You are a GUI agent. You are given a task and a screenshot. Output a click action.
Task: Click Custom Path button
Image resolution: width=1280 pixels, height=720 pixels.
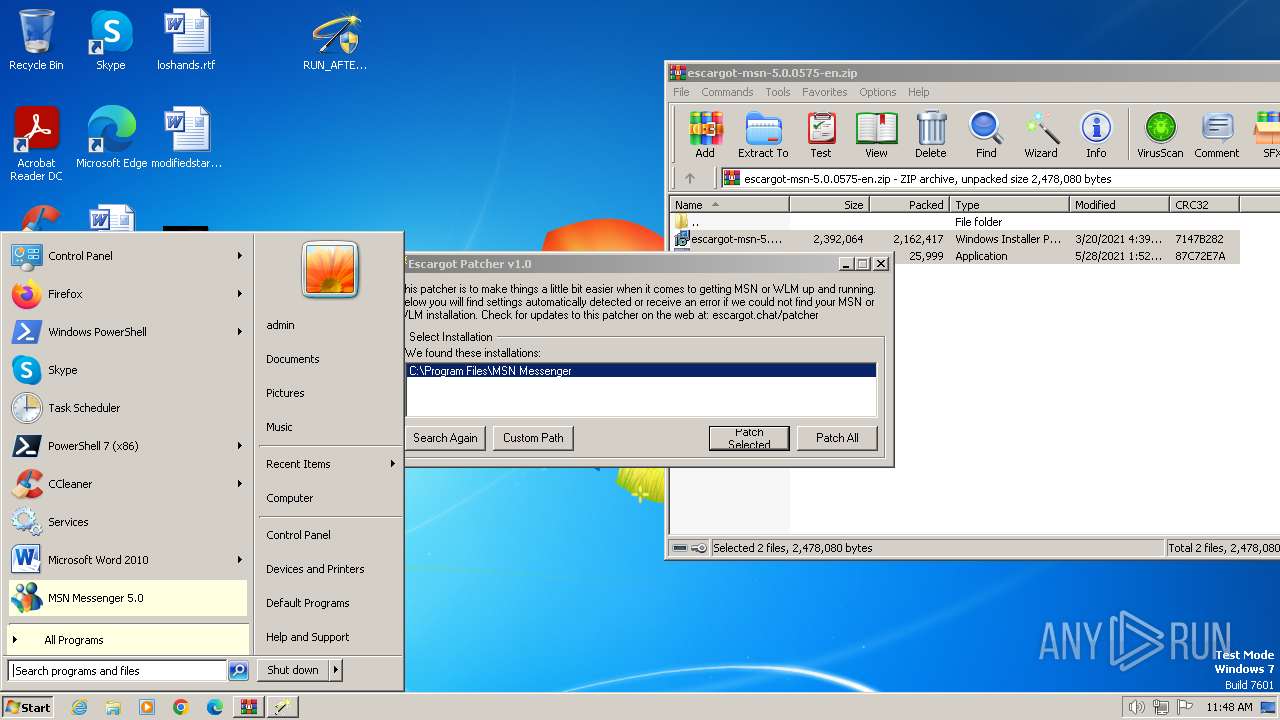[x=533, y=438]
